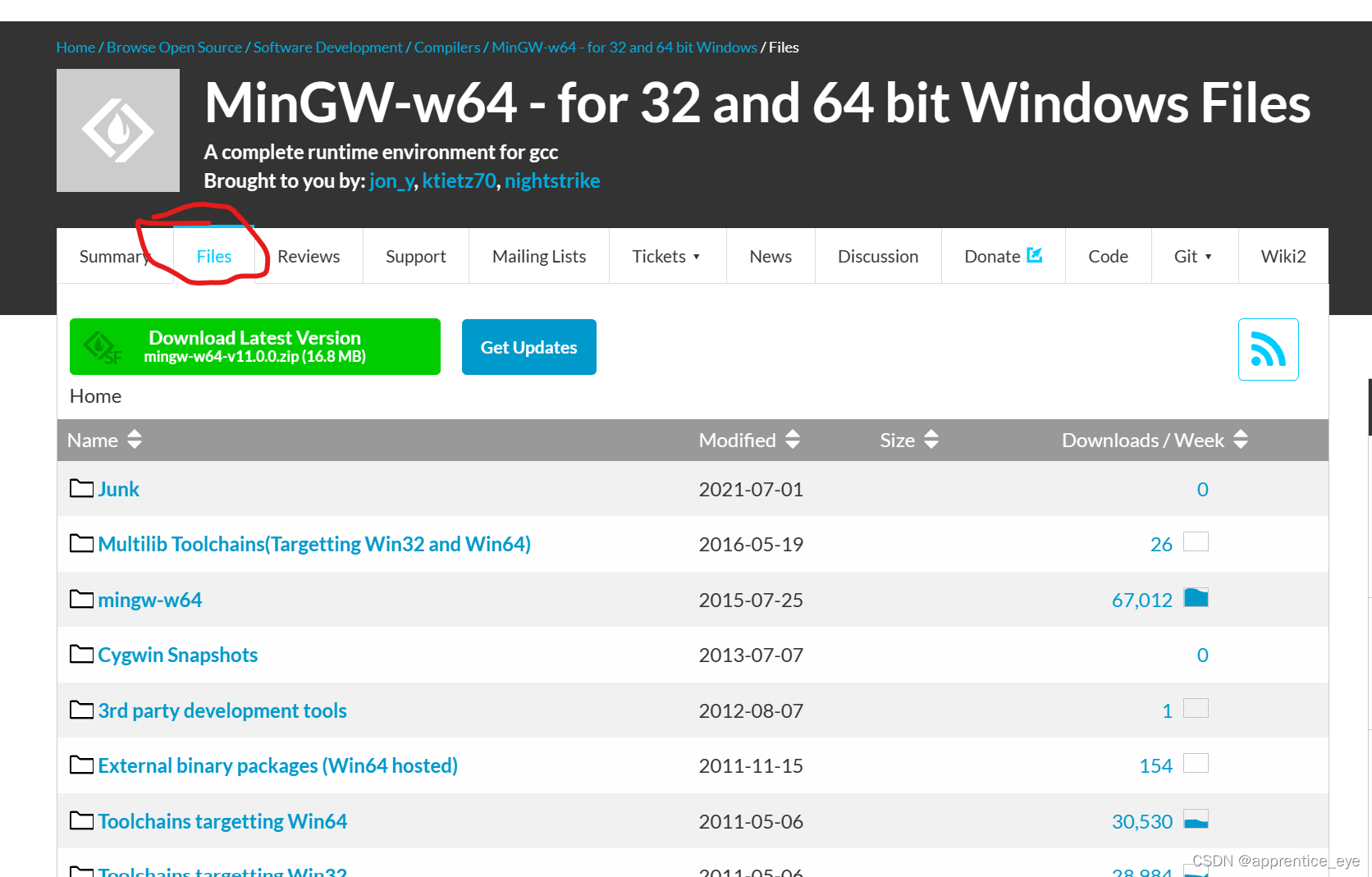This screenshot has width=1372, height=877.
Task: Sort files by Modified date arrows
Action: [793, 440]
